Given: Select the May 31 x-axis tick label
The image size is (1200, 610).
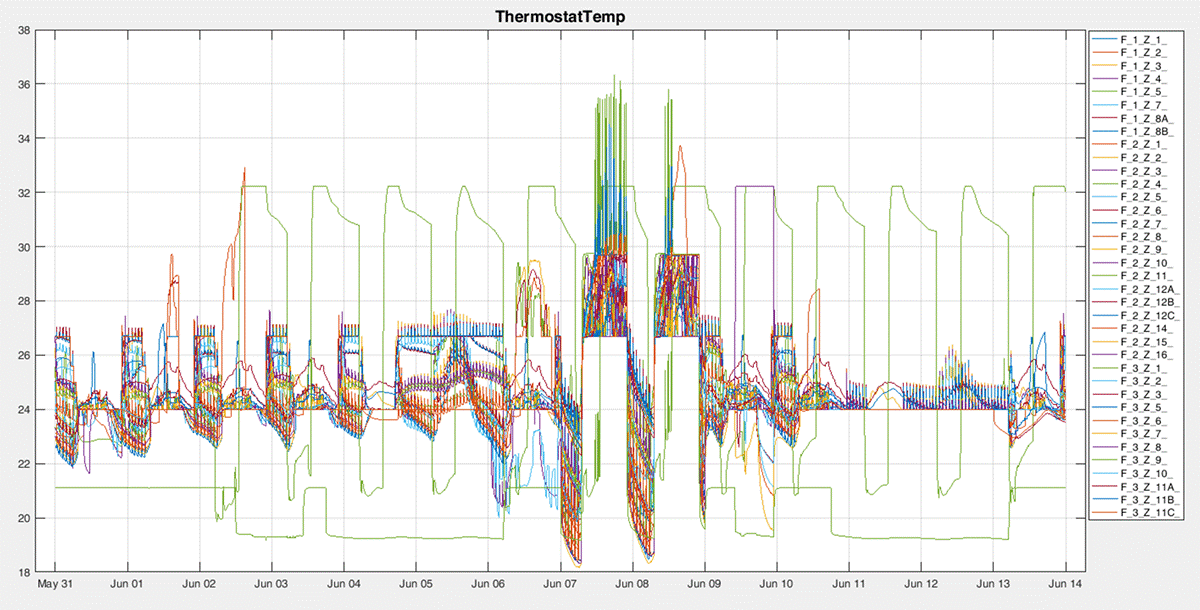Looking at the screenshot, I should [x=54, y=583].
